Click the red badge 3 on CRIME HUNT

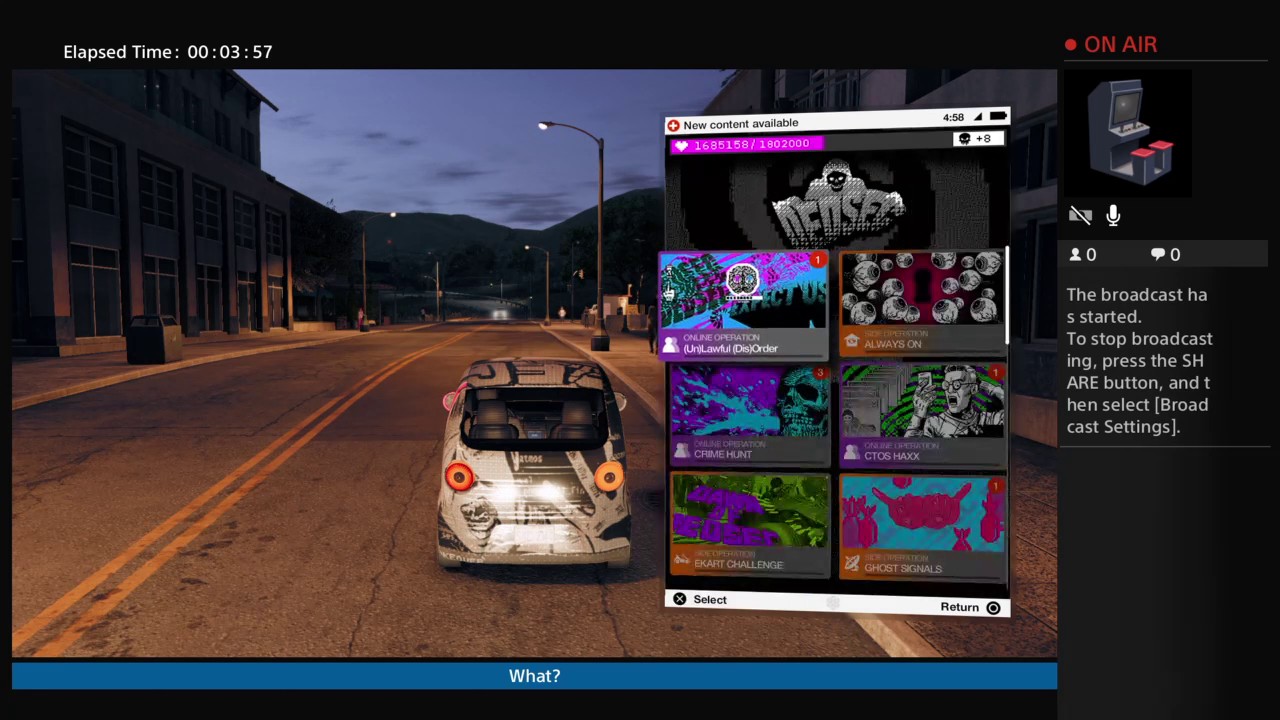pyautogui.click(x=819, y=373)
